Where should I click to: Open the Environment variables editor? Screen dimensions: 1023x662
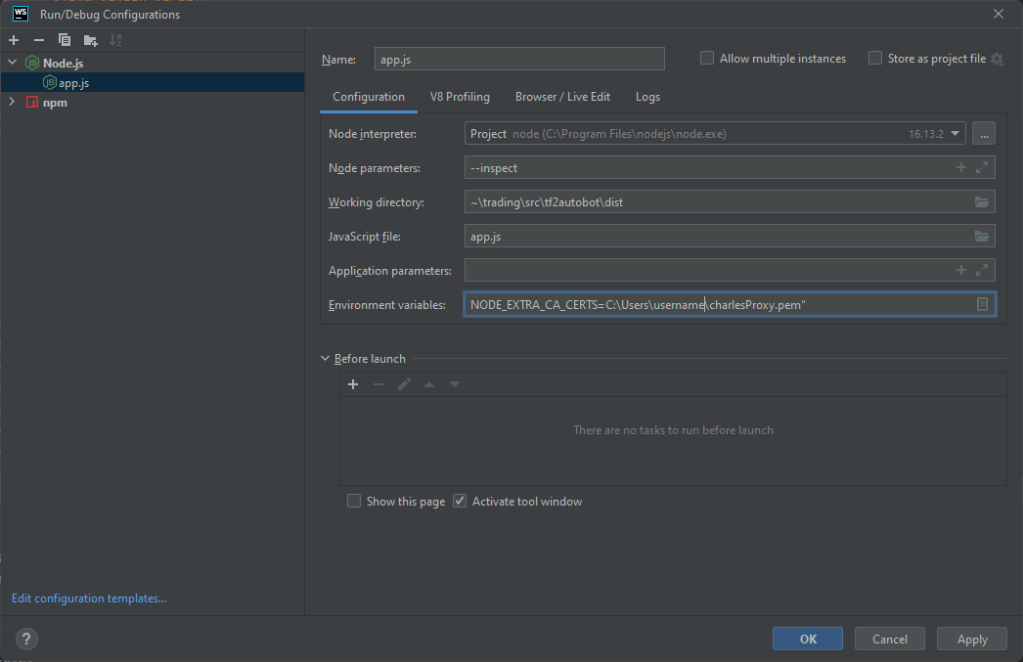click(x=981, y=304)
